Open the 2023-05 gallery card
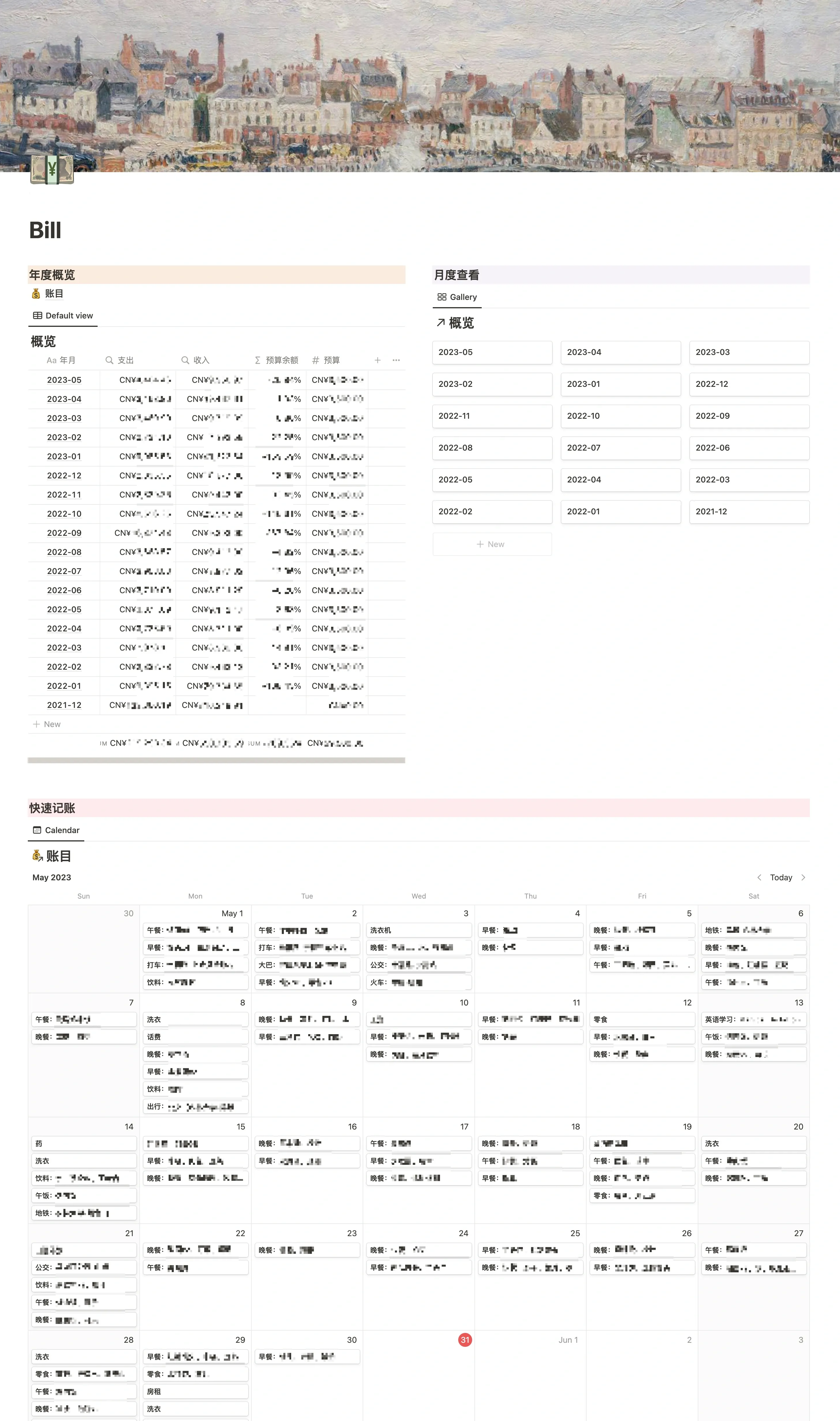This screenshot has width=840, height=1421. click(492, 352)
